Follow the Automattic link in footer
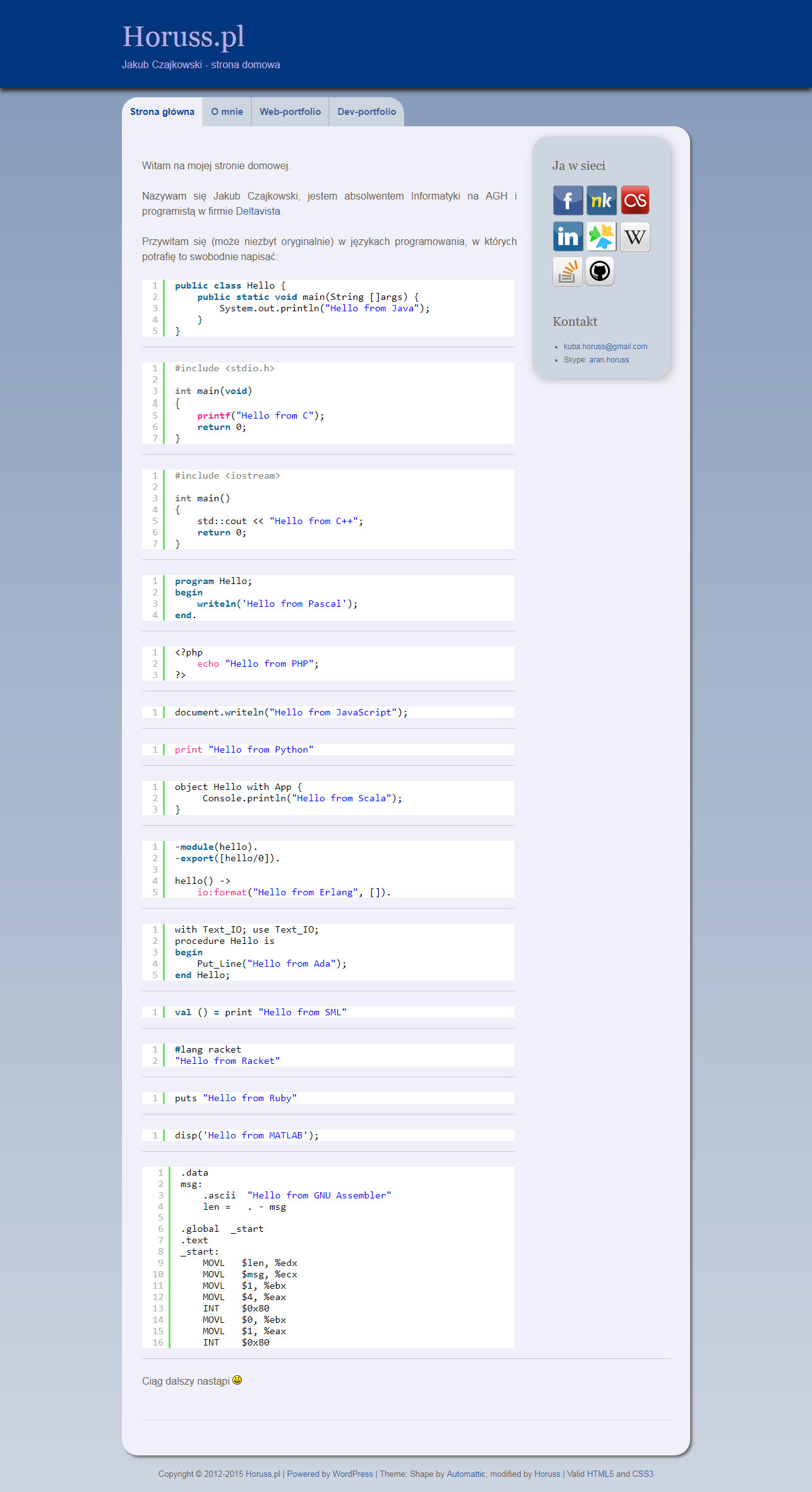 tap(466, 1474)
